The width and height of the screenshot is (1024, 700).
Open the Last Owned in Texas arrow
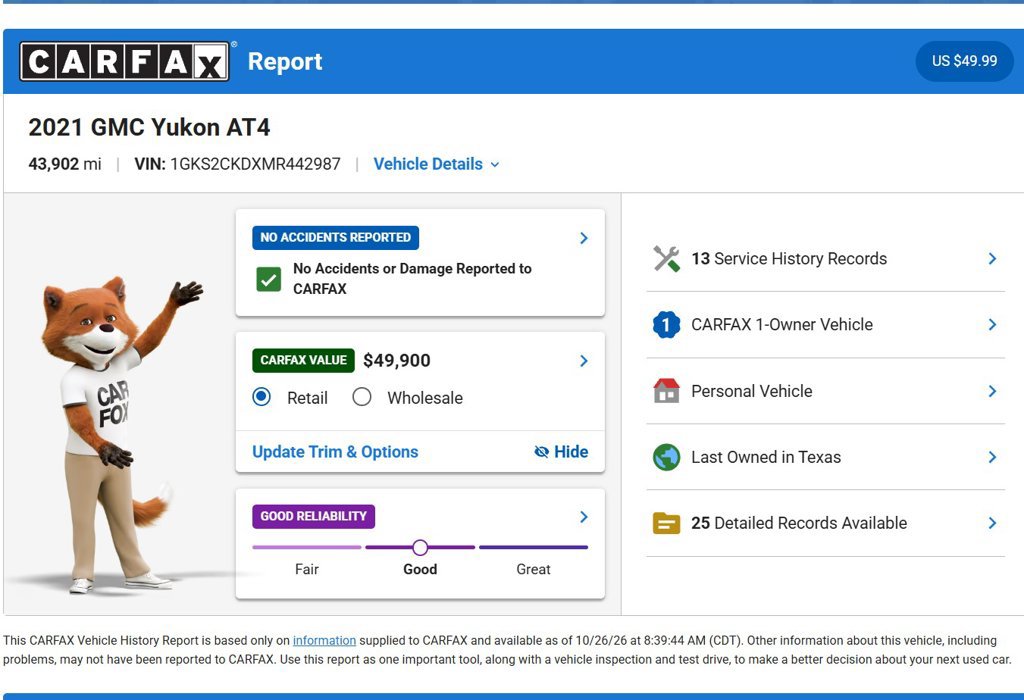point(992,457)
